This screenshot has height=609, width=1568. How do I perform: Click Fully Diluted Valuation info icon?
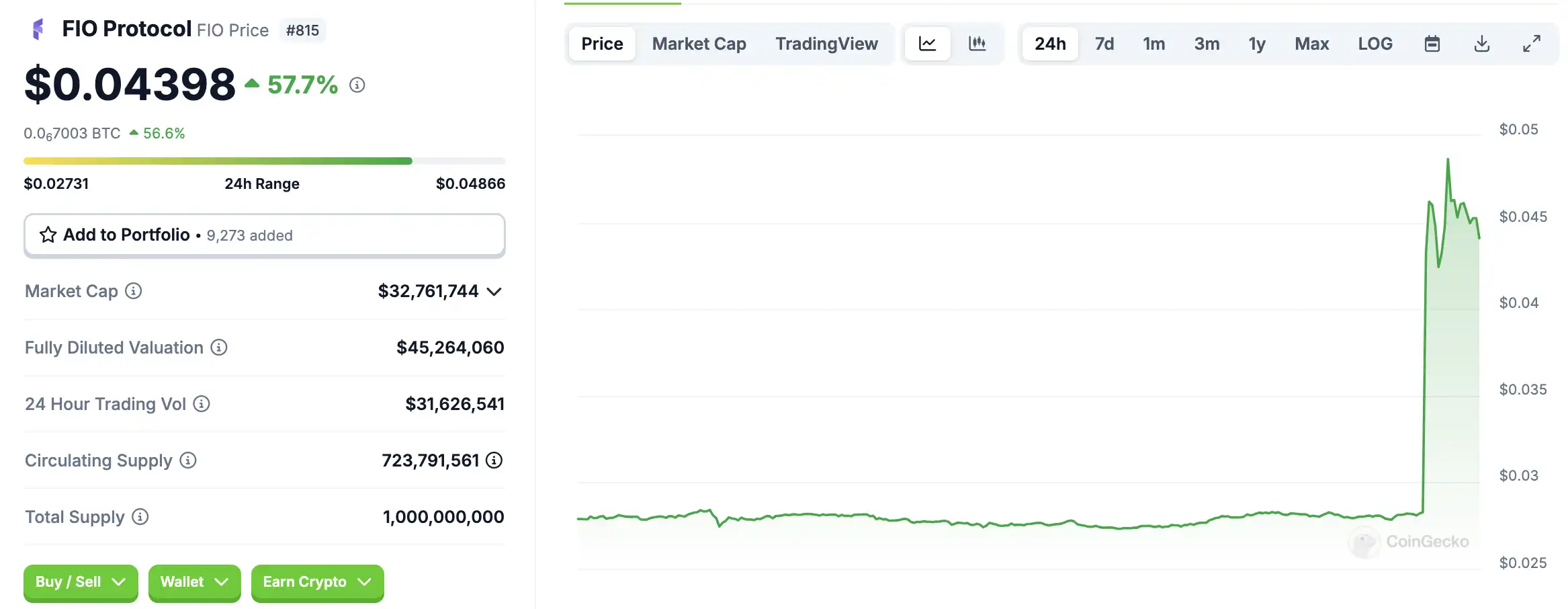(x=219, y=348)
